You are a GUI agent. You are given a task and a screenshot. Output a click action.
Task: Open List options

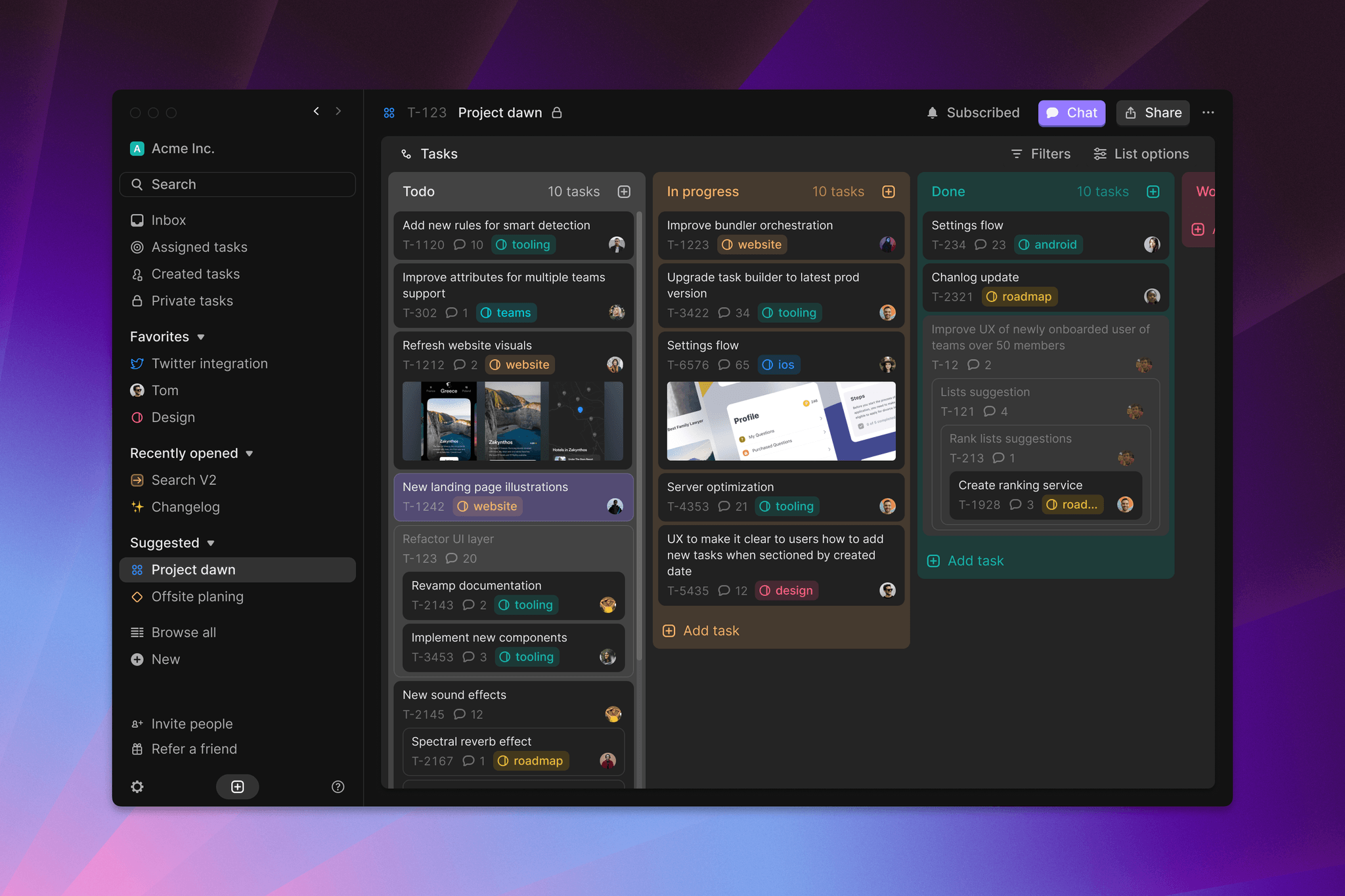1141,154
